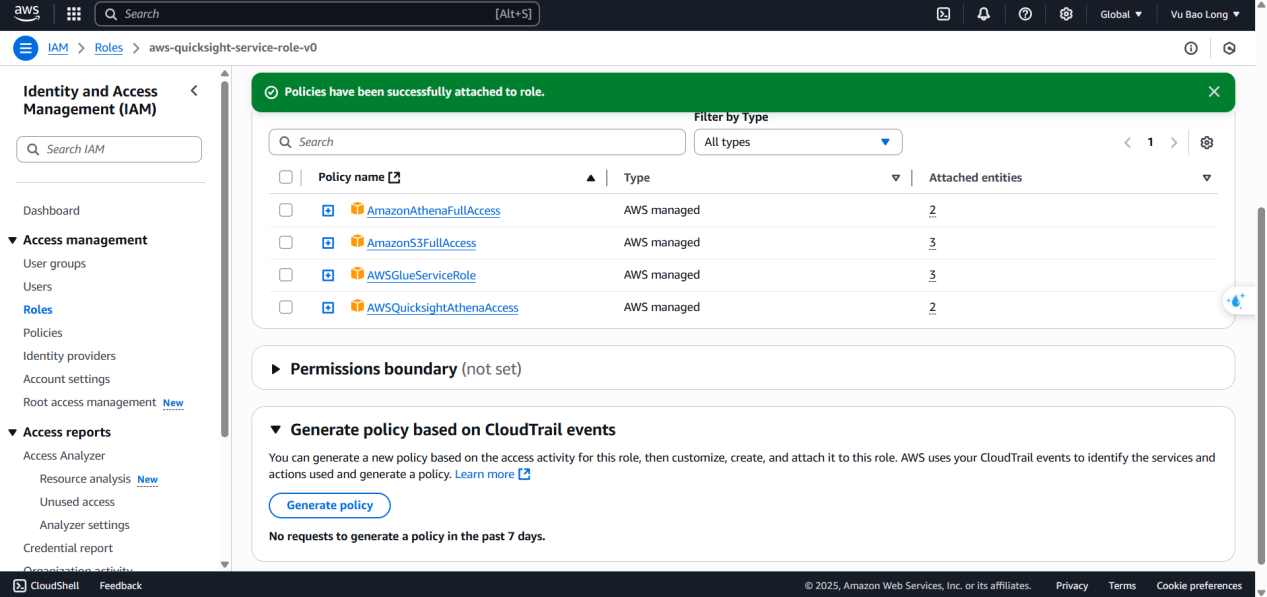Open CloudShell from the top bar icon
This screenshot has width=1267, height=597.
click(x=943, y=14)
